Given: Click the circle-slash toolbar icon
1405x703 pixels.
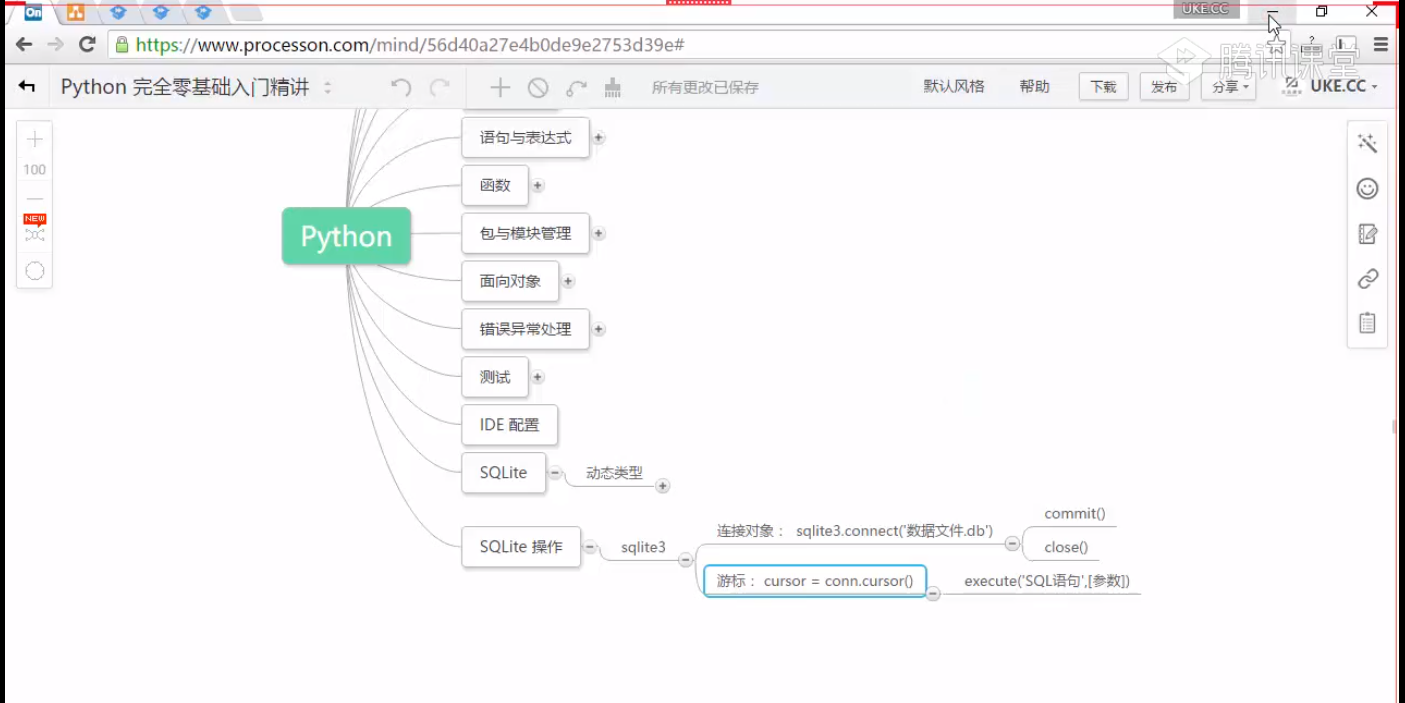Looking at the screenshot, I should pos(538,88).
